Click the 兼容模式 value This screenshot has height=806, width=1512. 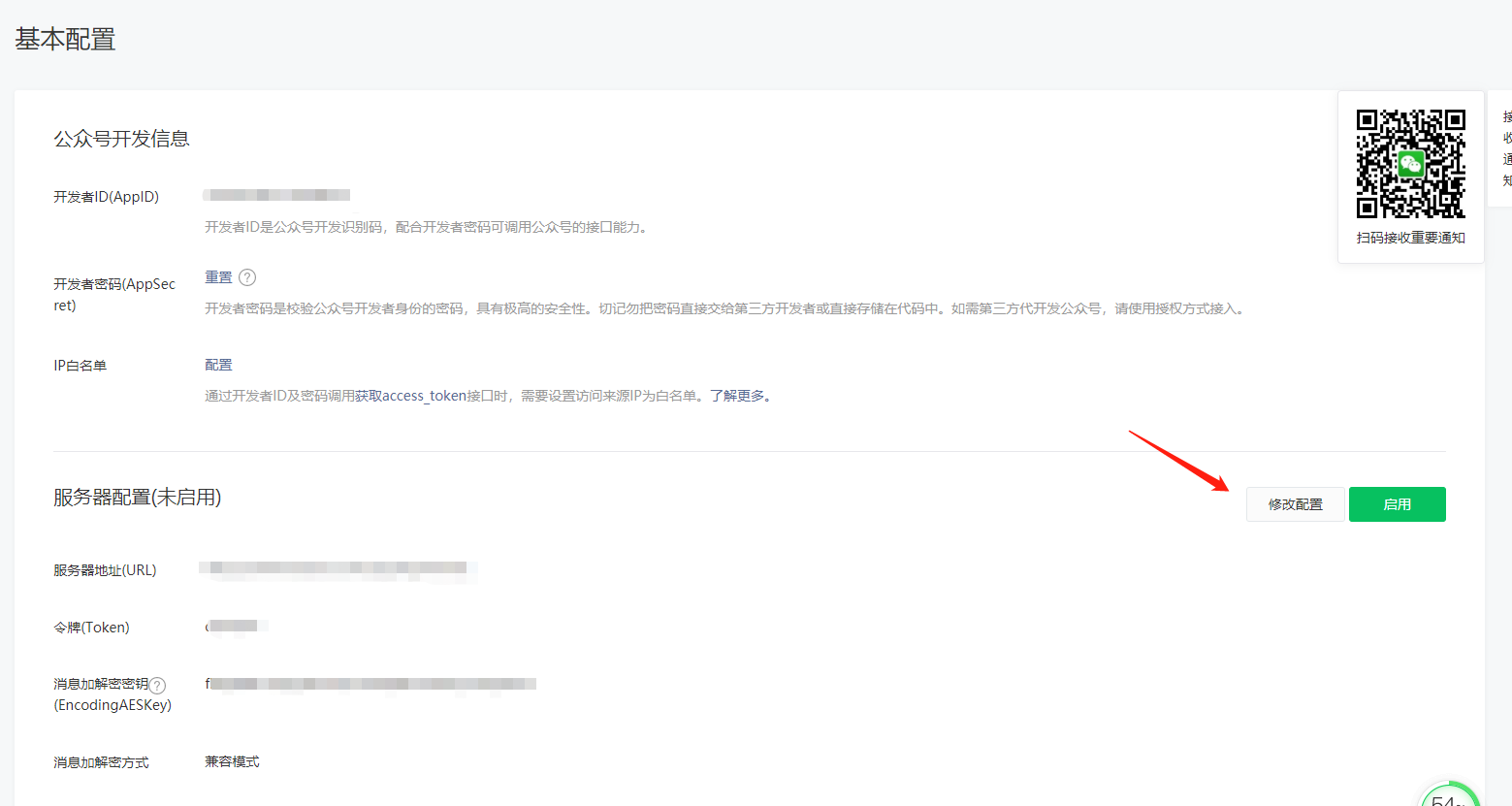point(232,761)
